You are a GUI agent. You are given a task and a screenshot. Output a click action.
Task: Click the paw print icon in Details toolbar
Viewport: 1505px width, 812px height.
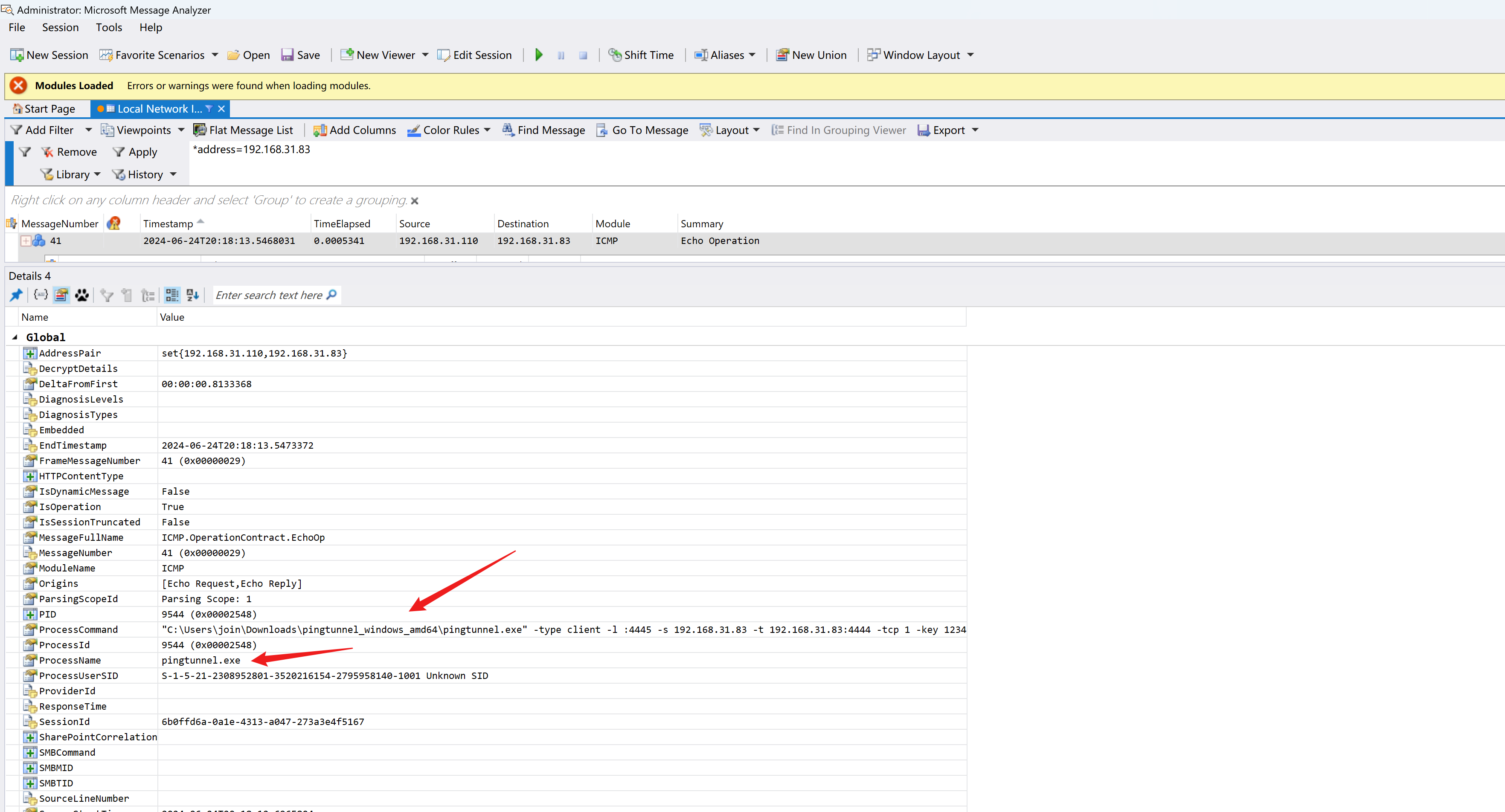click(82, 295)
